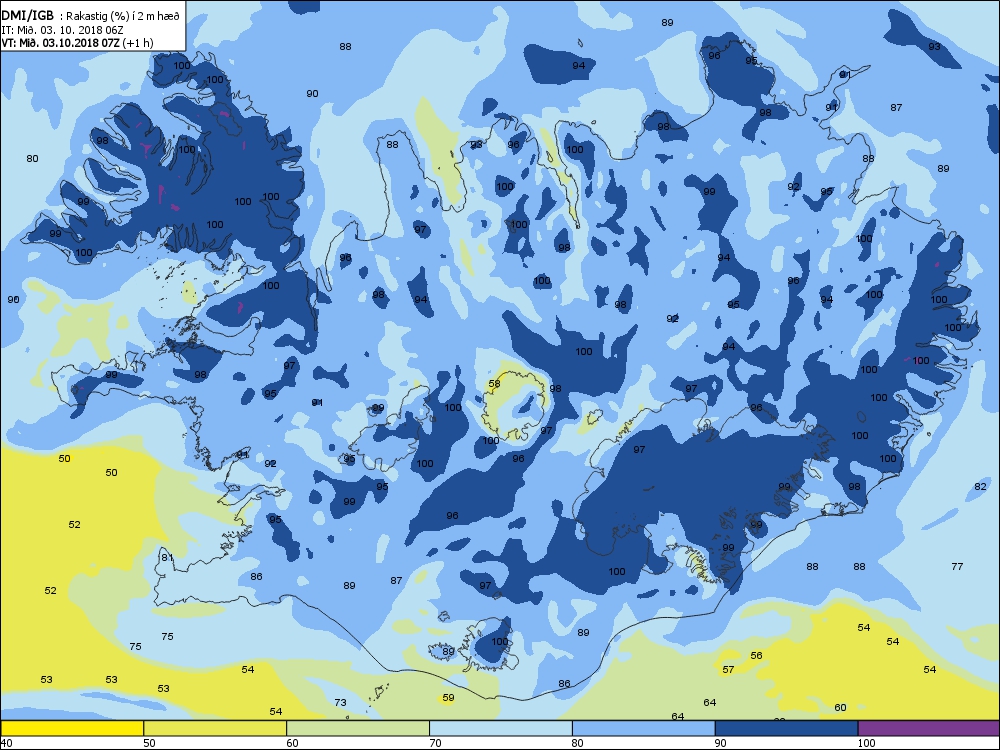Screen dimensions: 1000x750
Task: Click the map value "81" on the southwest peninsula
Action: pos(167,557)
